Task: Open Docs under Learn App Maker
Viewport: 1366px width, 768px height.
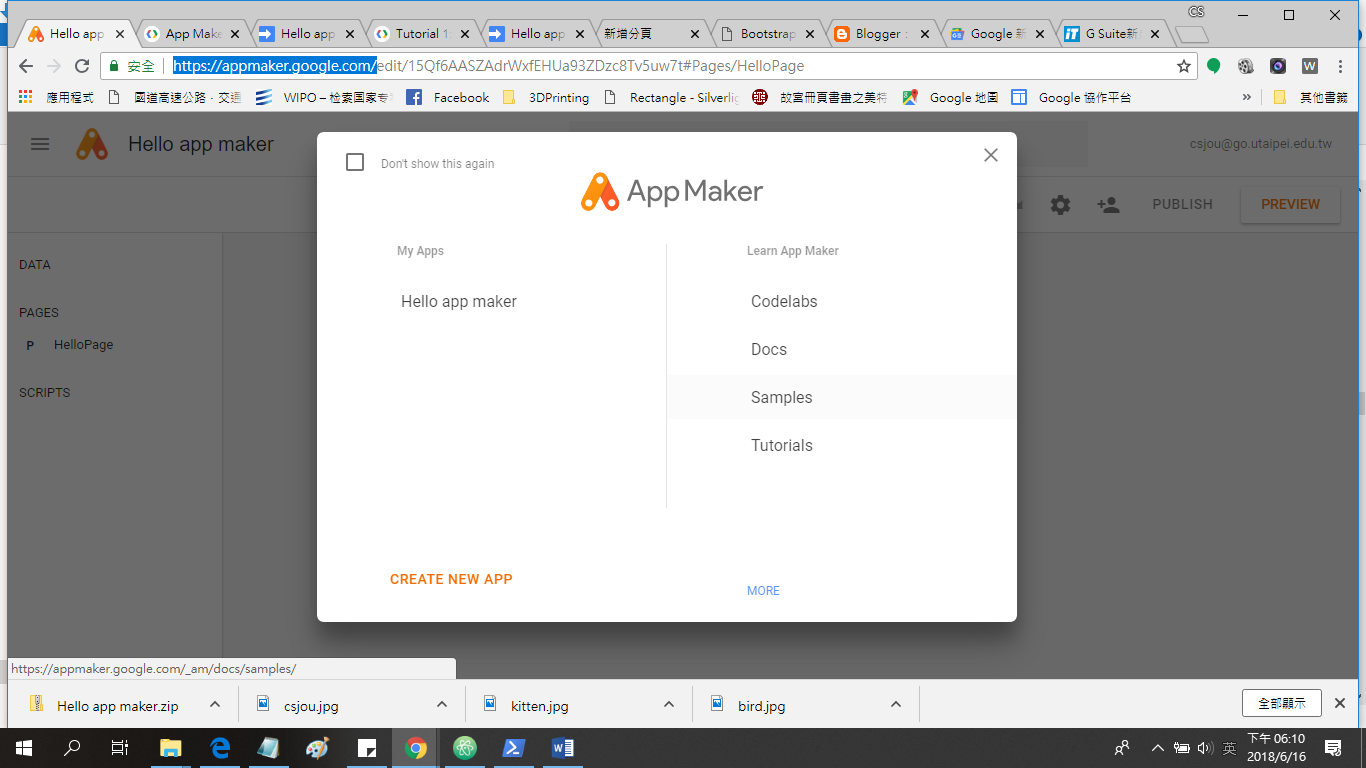Action: coord(769,349)
